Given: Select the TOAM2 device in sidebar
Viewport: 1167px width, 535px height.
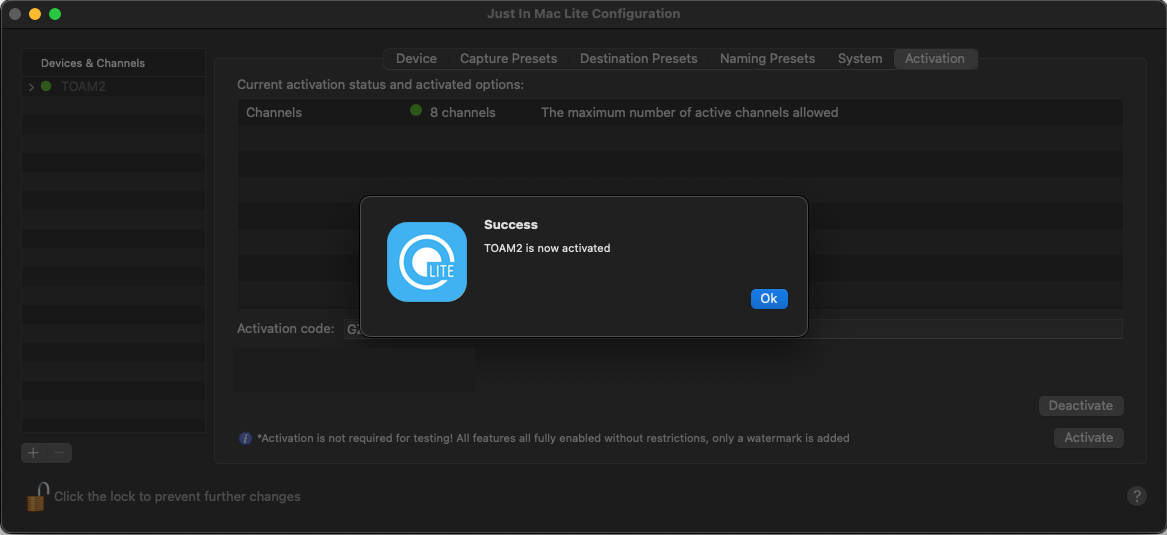Looking at the screenshot, I should click(x=83, y=87).
